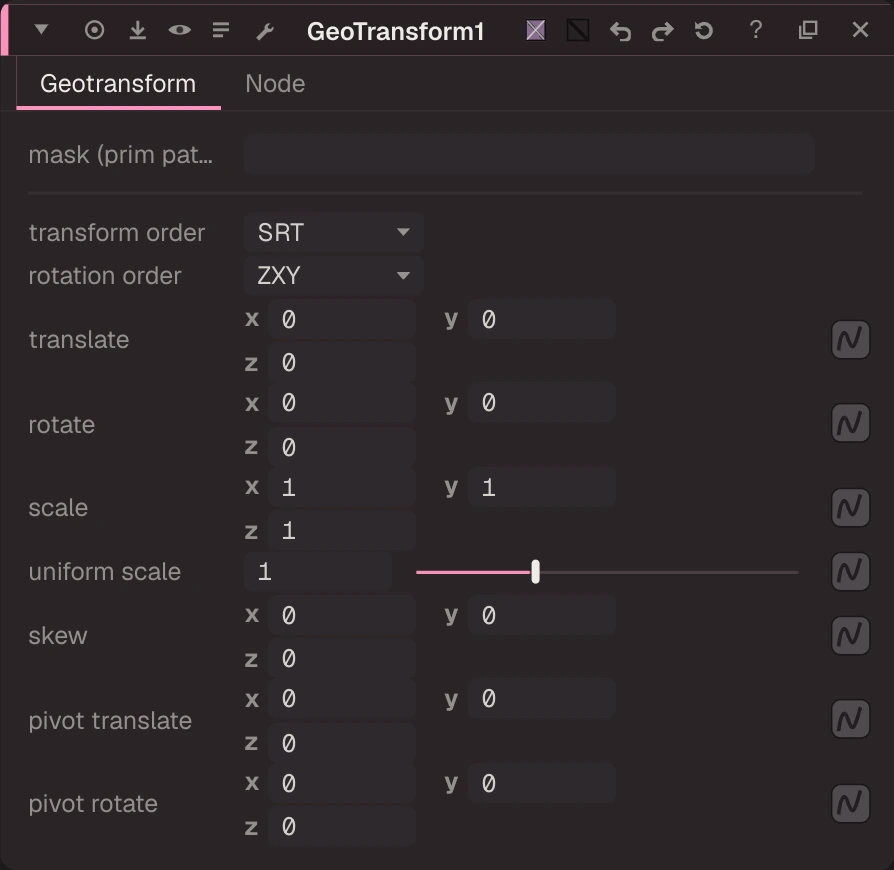Click the uniform scale slider handle
Image resolution: width=894 pixels, height=870 pixels.
[x=535, y=571]
